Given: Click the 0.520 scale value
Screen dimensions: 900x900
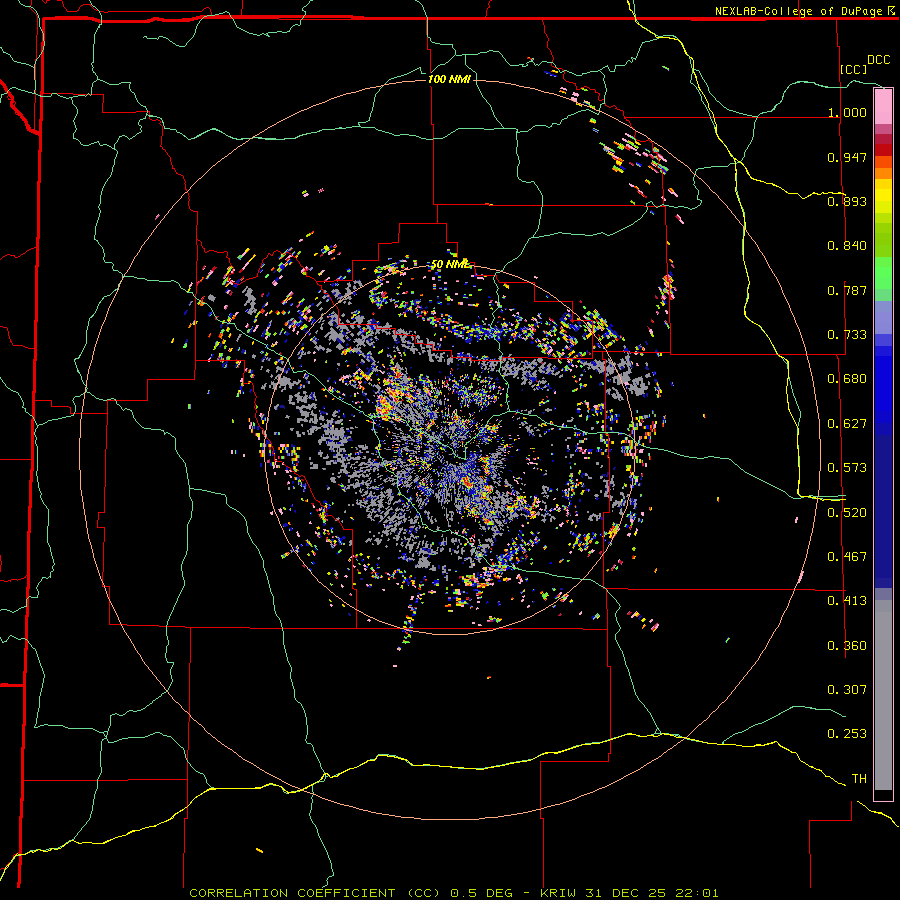Looking at the screenshot, I should coord(847,513).
